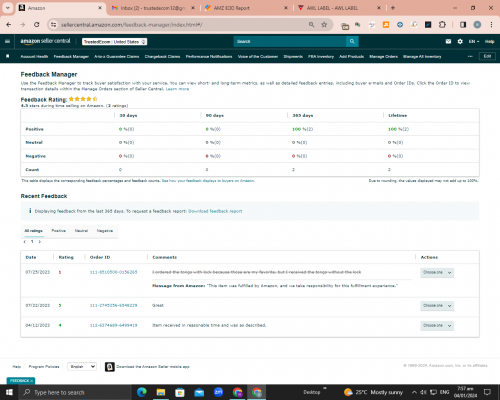Image resolution: width=500 pixels, height=400 pixels.
Task: Open A-to-z Guarantee Claims in favorites bar
Action: pos(116,57)
